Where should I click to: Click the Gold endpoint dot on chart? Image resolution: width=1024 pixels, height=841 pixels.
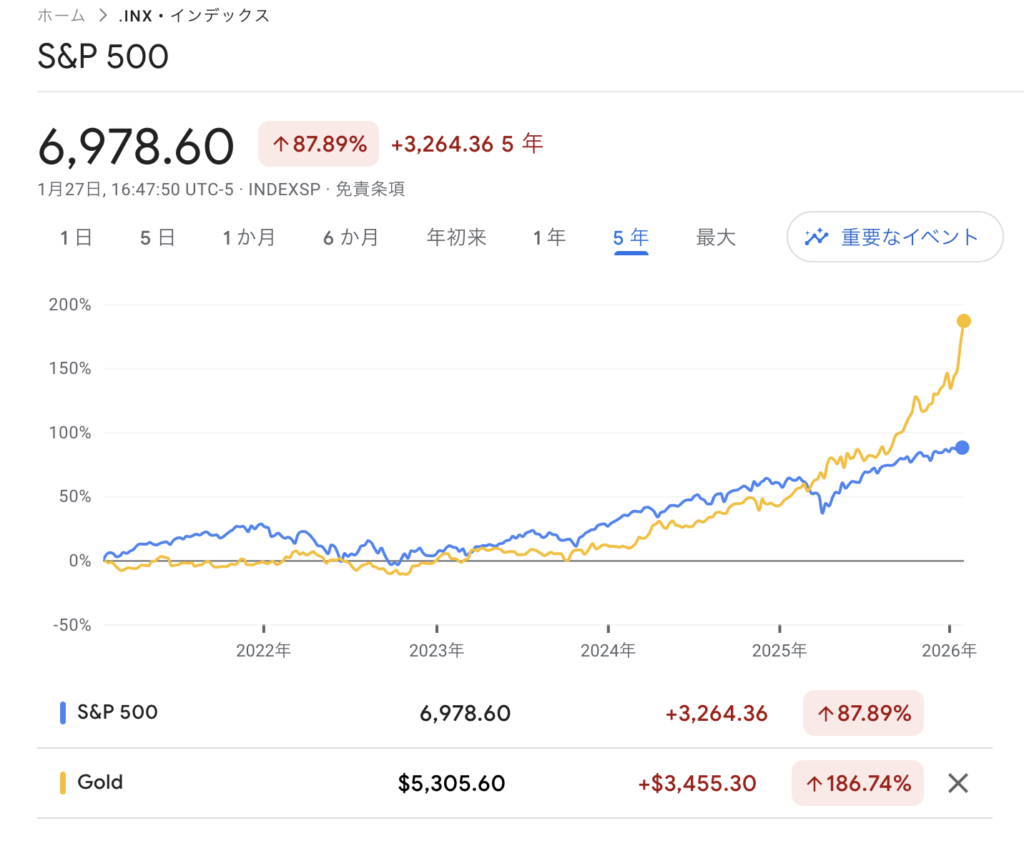pyautogui.click(x=964, y=321)
